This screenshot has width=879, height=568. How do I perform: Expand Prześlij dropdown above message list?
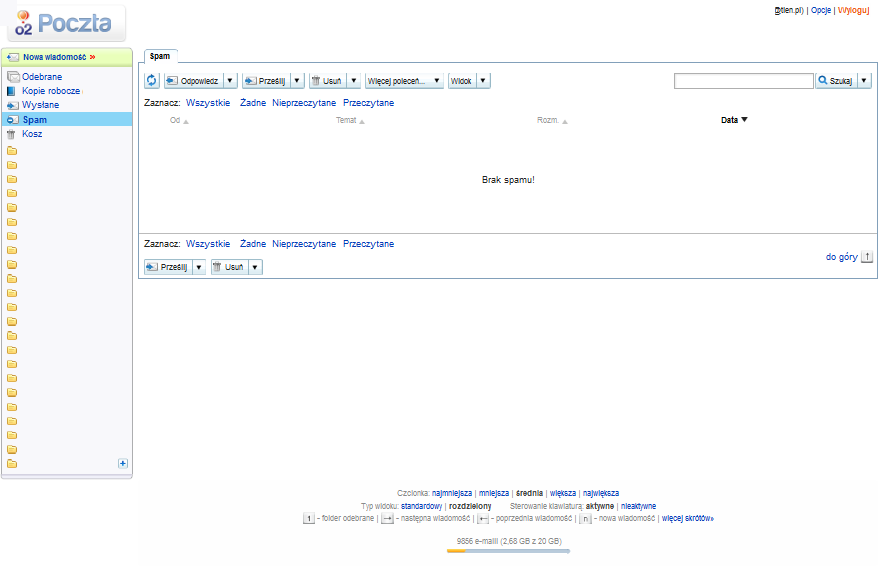297,81
